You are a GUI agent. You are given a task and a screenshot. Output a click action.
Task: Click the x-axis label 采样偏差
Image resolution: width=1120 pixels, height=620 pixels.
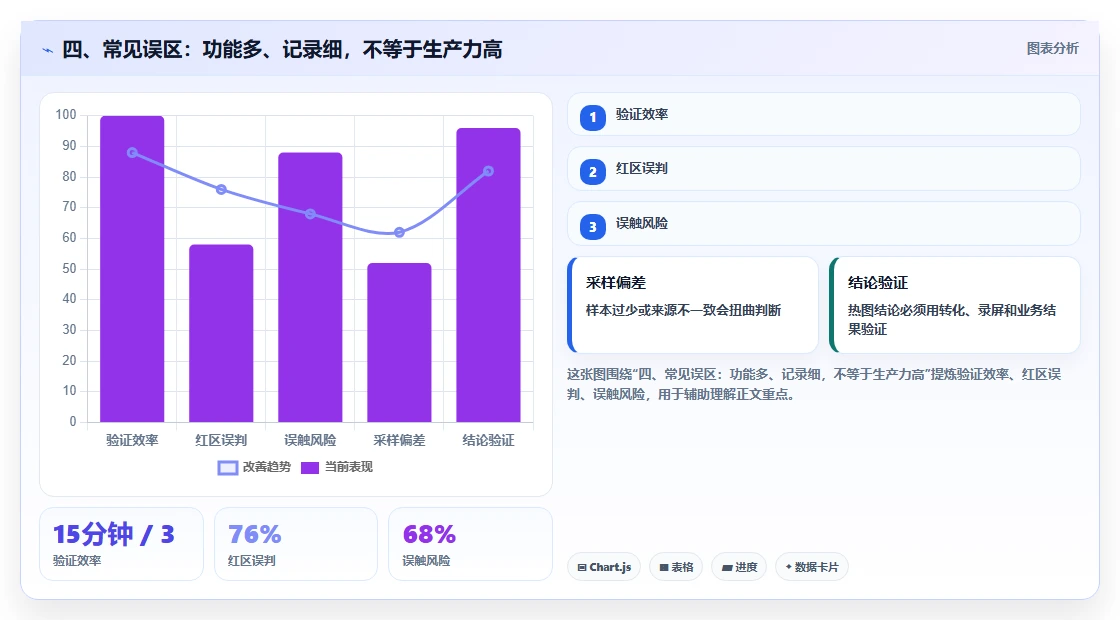tap(399, 441)
